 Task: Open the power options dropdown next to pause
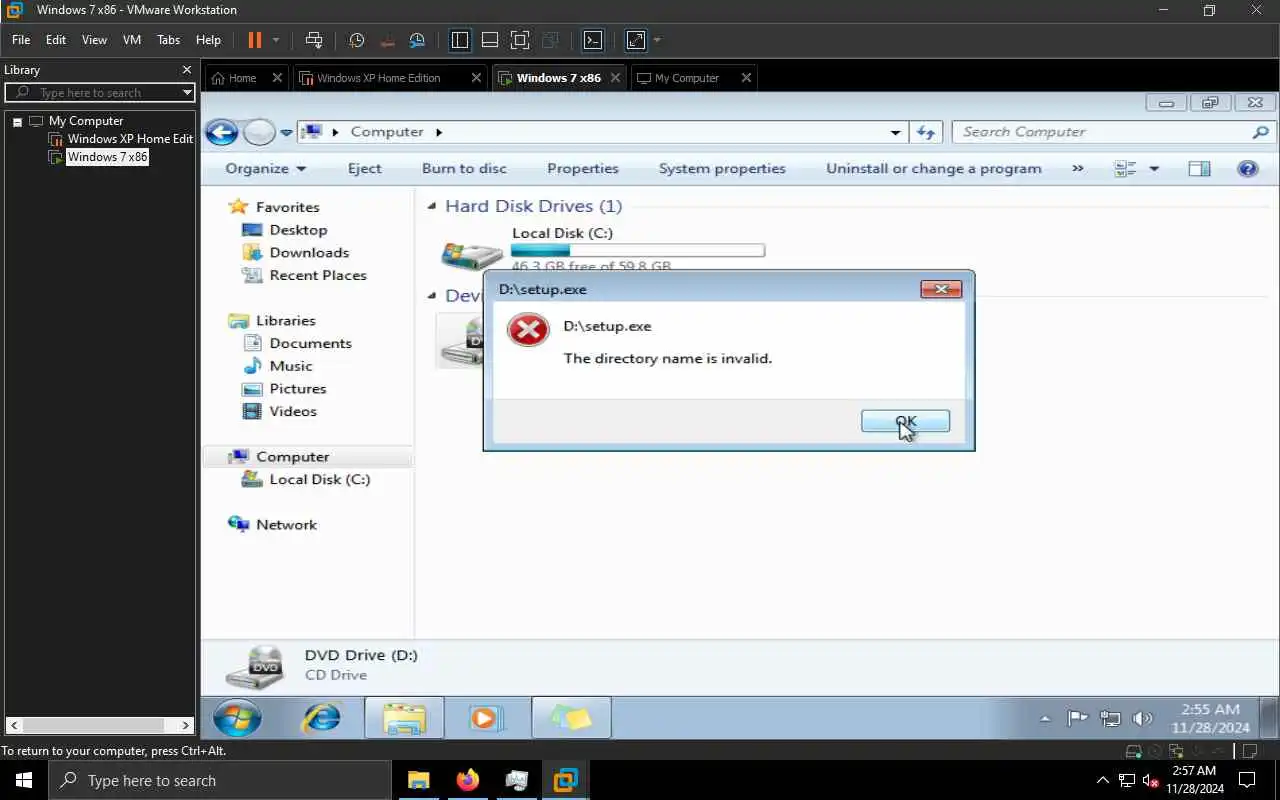(x=276, y=40)
